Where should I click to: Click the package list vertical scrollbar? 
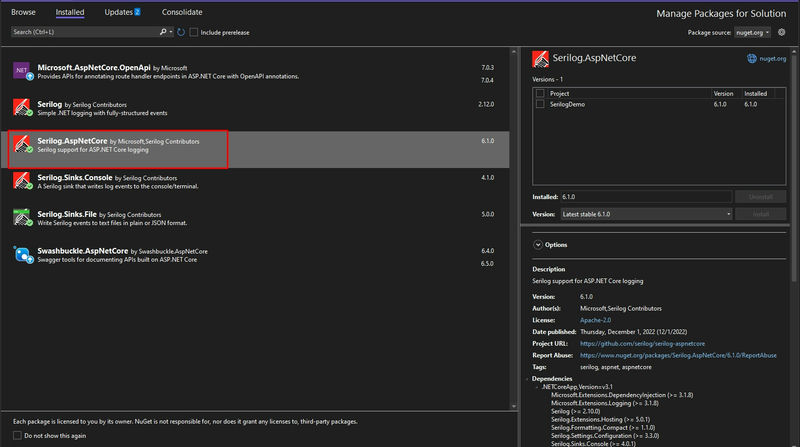coord(514,229)
